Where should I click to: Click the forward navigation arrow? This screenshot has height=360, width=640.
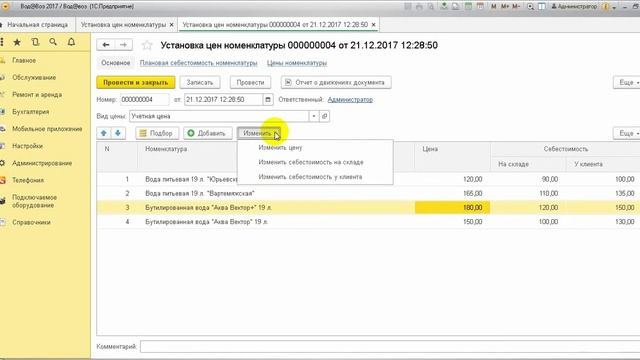click(123, 45)
